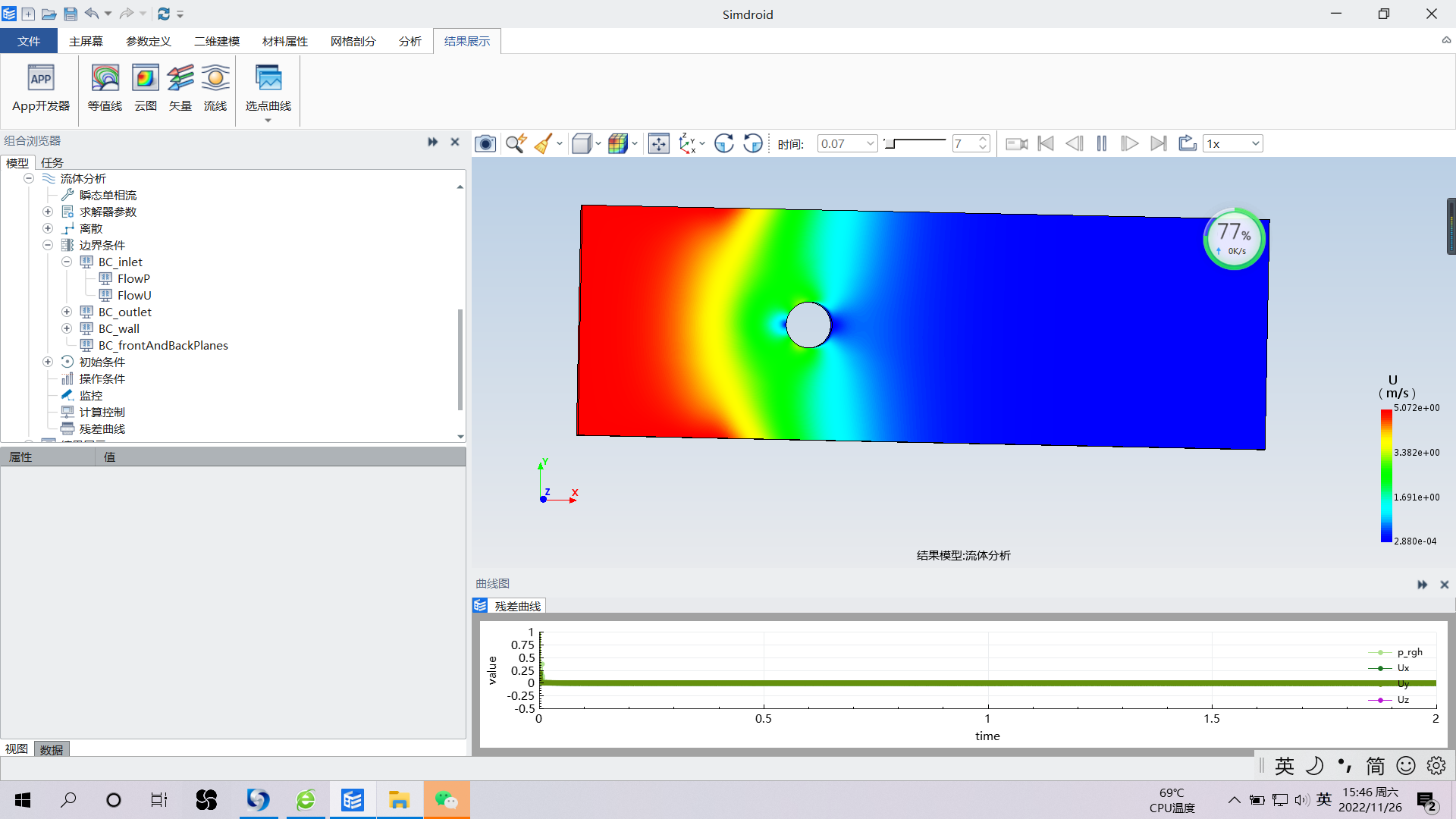1456x819 pixels.
Task: Click the video record camera icon
Action: pyautogui.click(x=1016, y=143)
